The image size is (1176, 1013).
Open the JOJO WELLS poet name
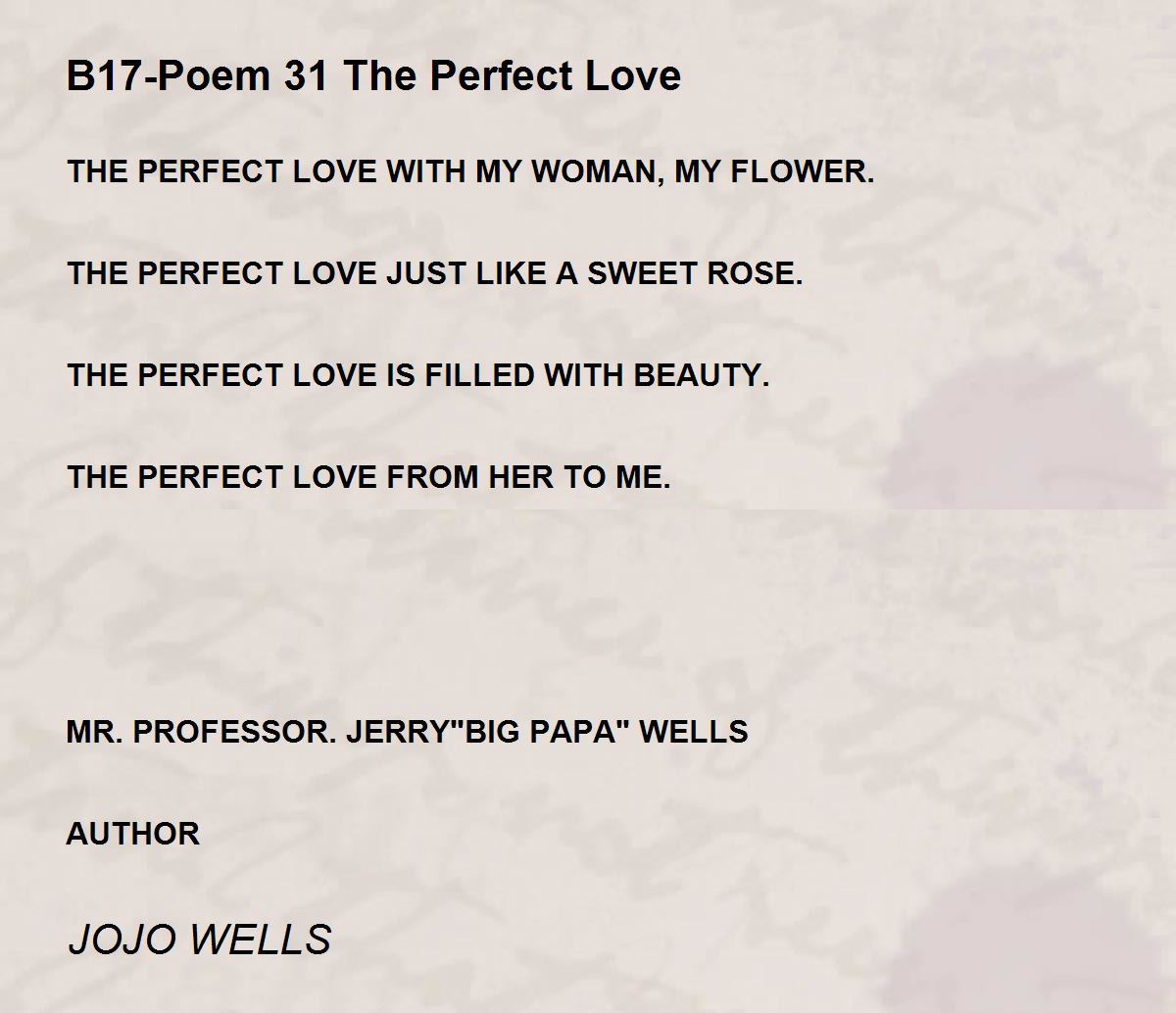point(199,939)
